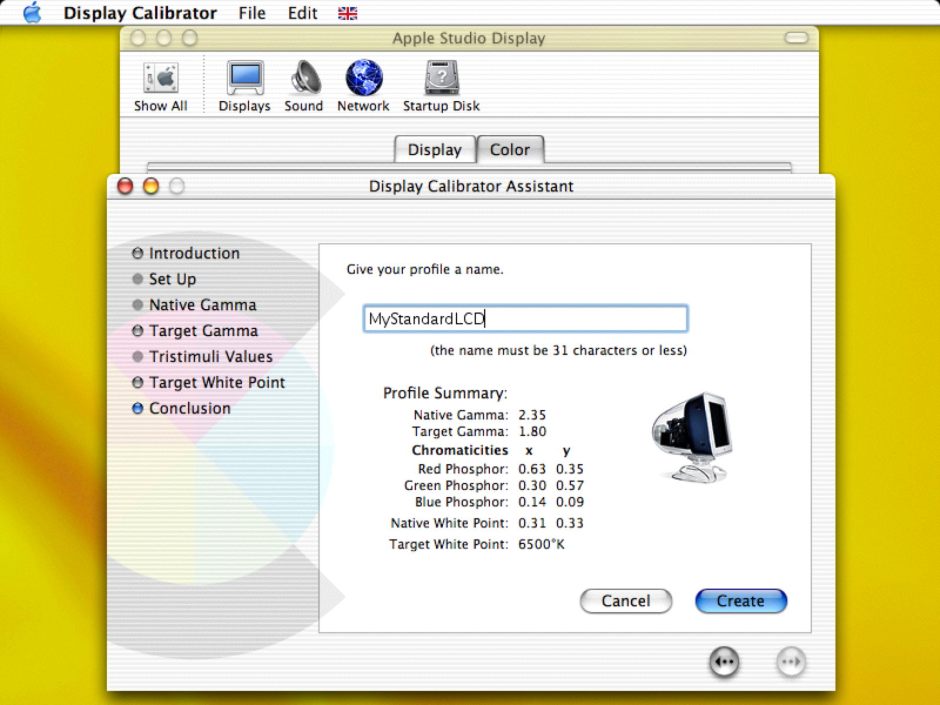Click the Target Gamma value 1.80
This screenshot has height=705, width=940.
coord(532,432)
